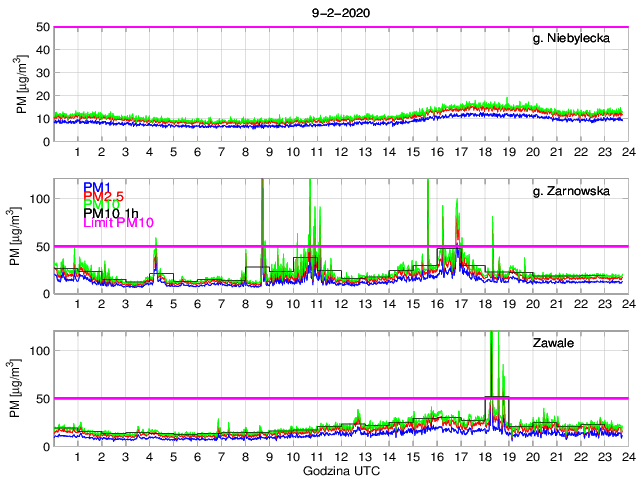640x480 pixels.
Task: Click hour 12 tick label under top panel
Action: click(x=341, y=151)
